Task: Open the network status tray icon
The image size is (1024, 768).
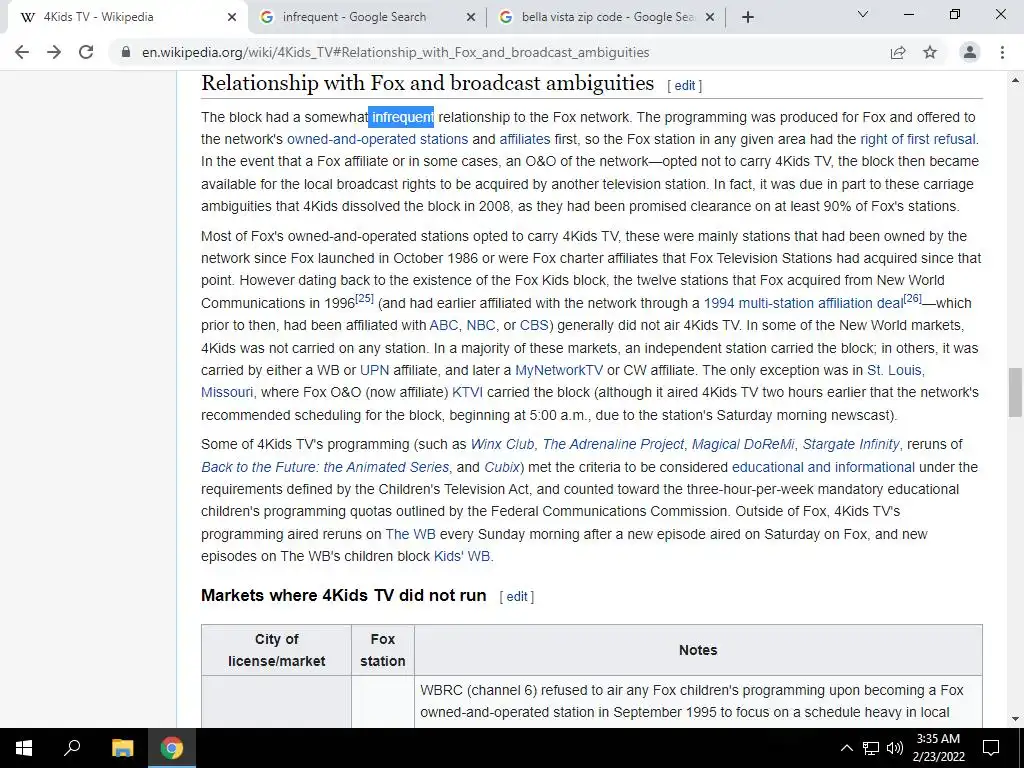Action: [x=871, y=748]
